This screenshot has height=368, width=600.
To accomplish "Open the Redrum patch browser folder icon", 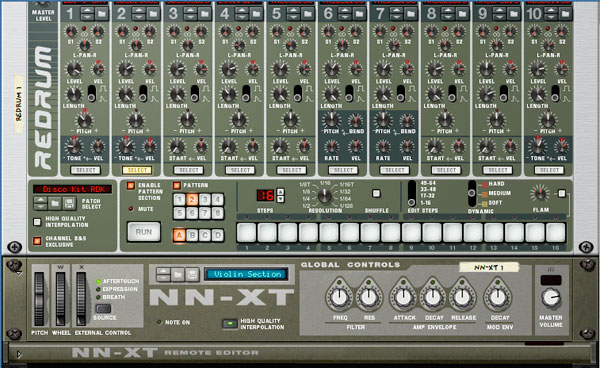I will pos(55,203).
